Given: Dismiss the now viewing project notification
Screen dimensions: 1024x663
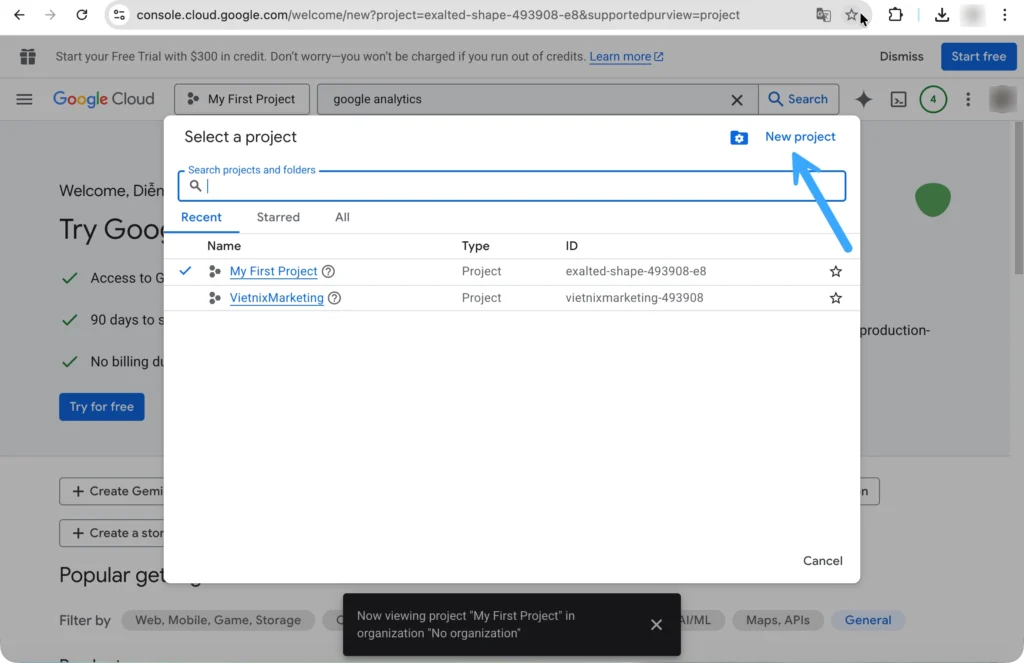Looking at the screenshot, I should click(656, 625).
